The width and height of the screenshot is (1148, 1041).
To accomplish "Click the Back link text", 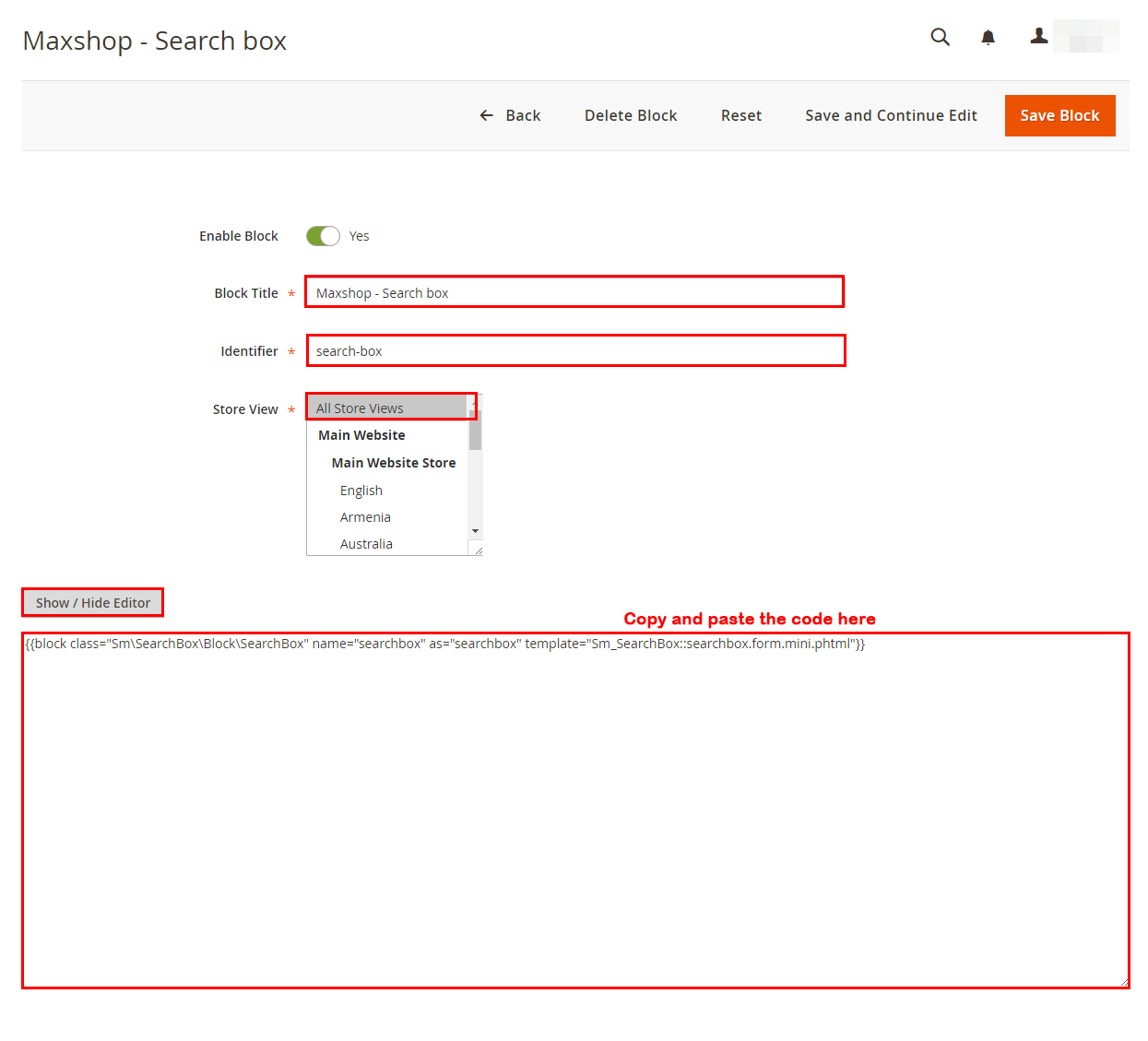I will [523, 115].
